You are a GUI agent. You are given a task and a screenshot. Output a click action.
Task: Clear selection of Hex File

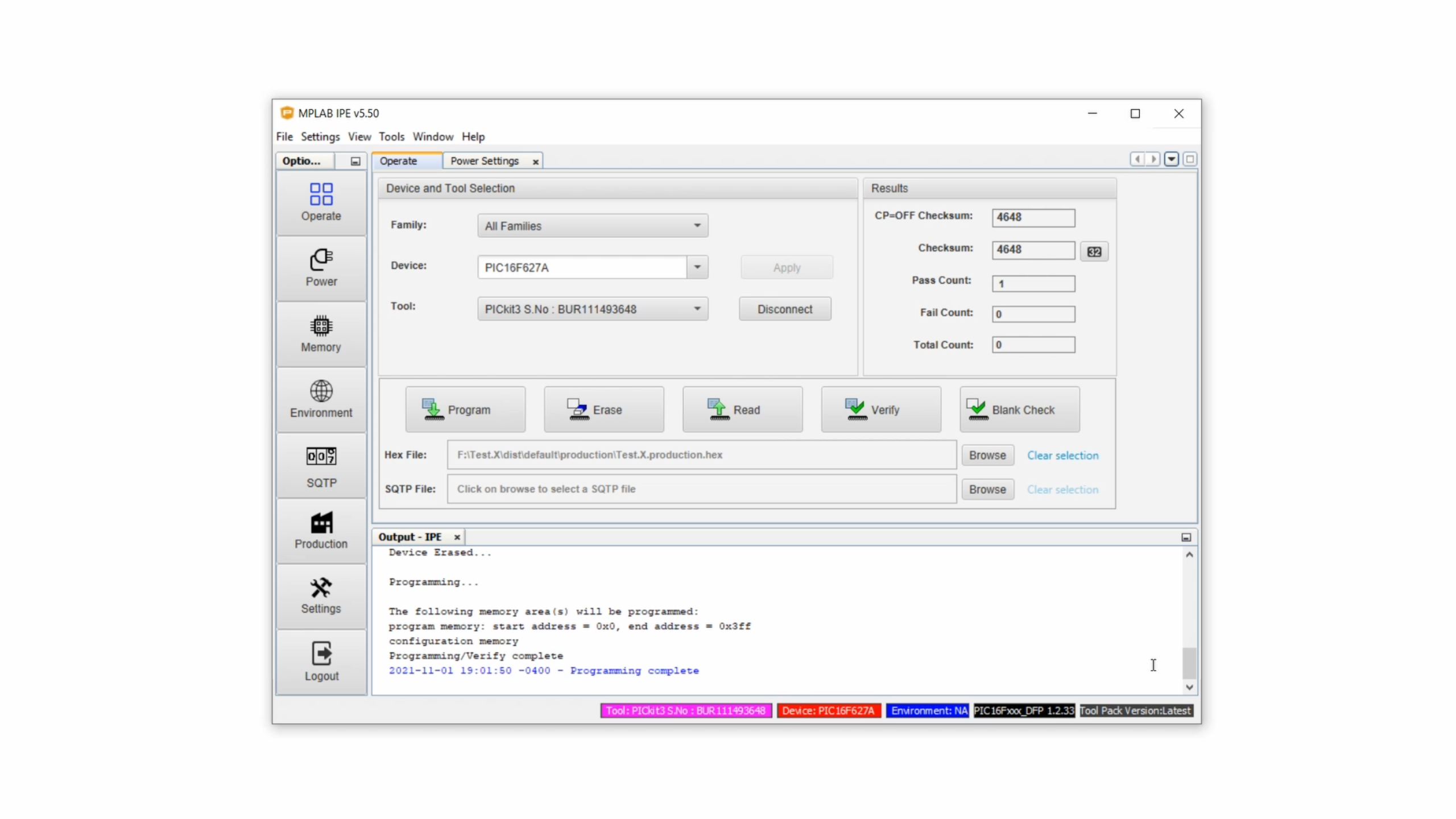tap(1062, 456)
